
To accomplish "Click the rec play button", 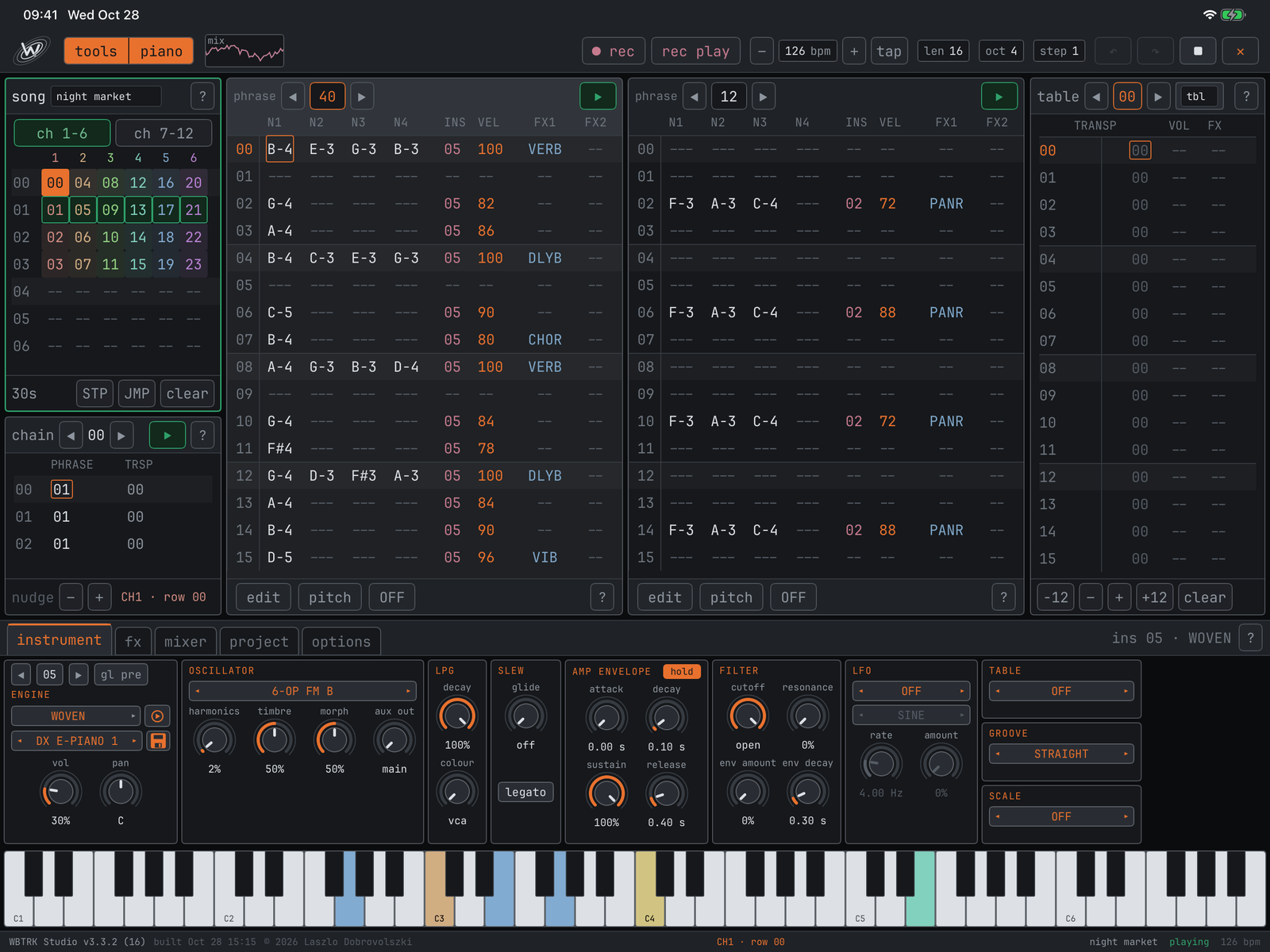I will 695,51.
